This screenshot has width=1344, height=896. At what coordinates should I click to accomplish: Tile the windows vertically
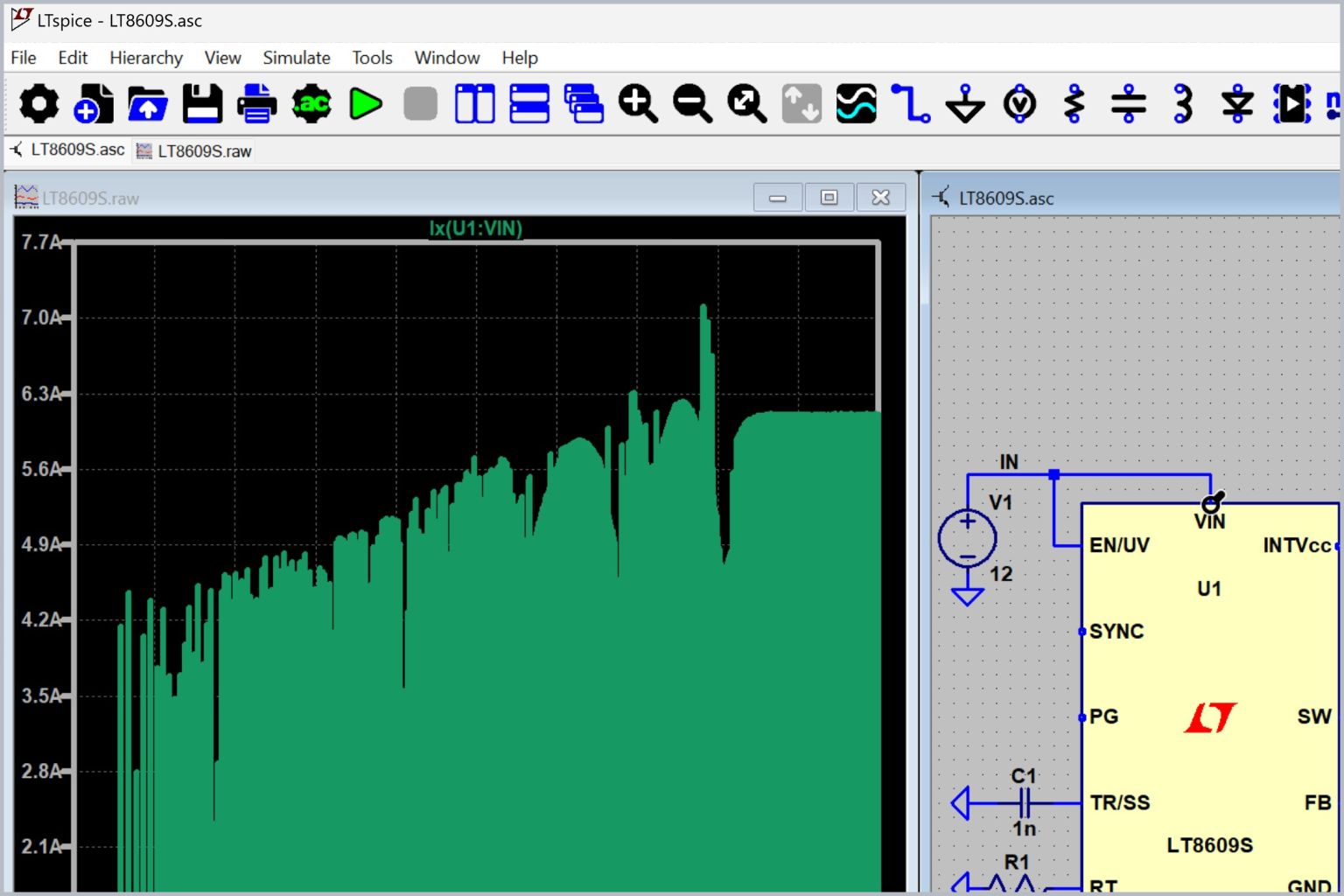[x=474, y=103]
